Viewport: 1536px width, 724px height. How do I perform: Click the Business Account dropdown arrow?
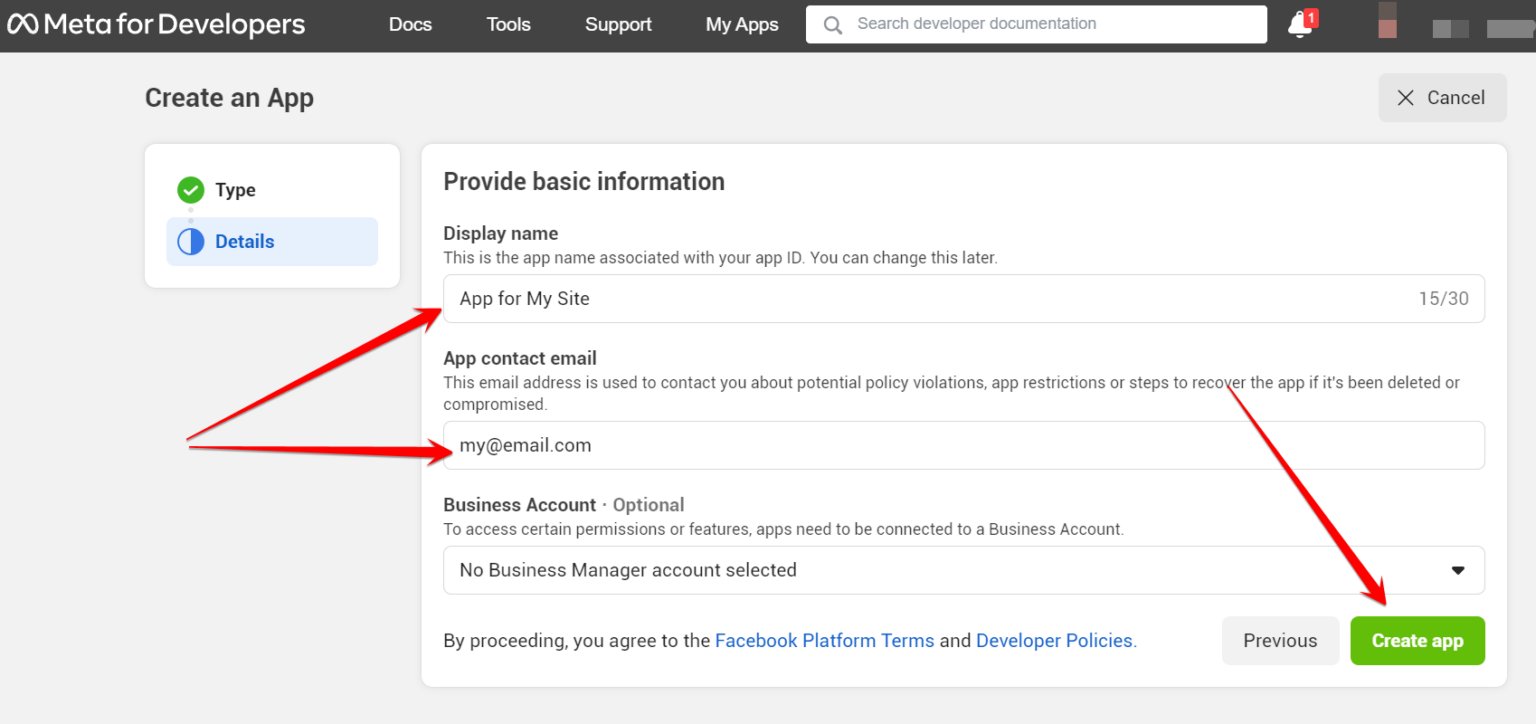[1458, 570]
